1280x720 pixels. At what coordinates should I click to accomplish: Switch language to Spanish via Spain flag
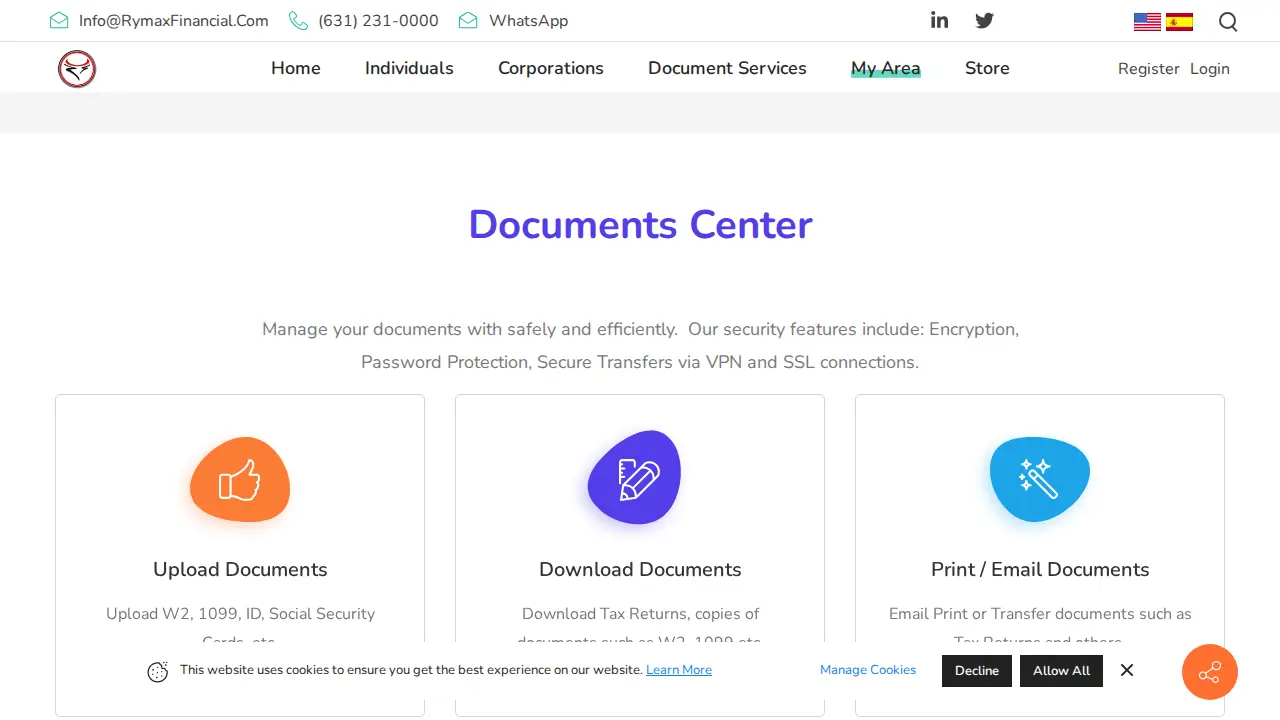[1180, 22]
